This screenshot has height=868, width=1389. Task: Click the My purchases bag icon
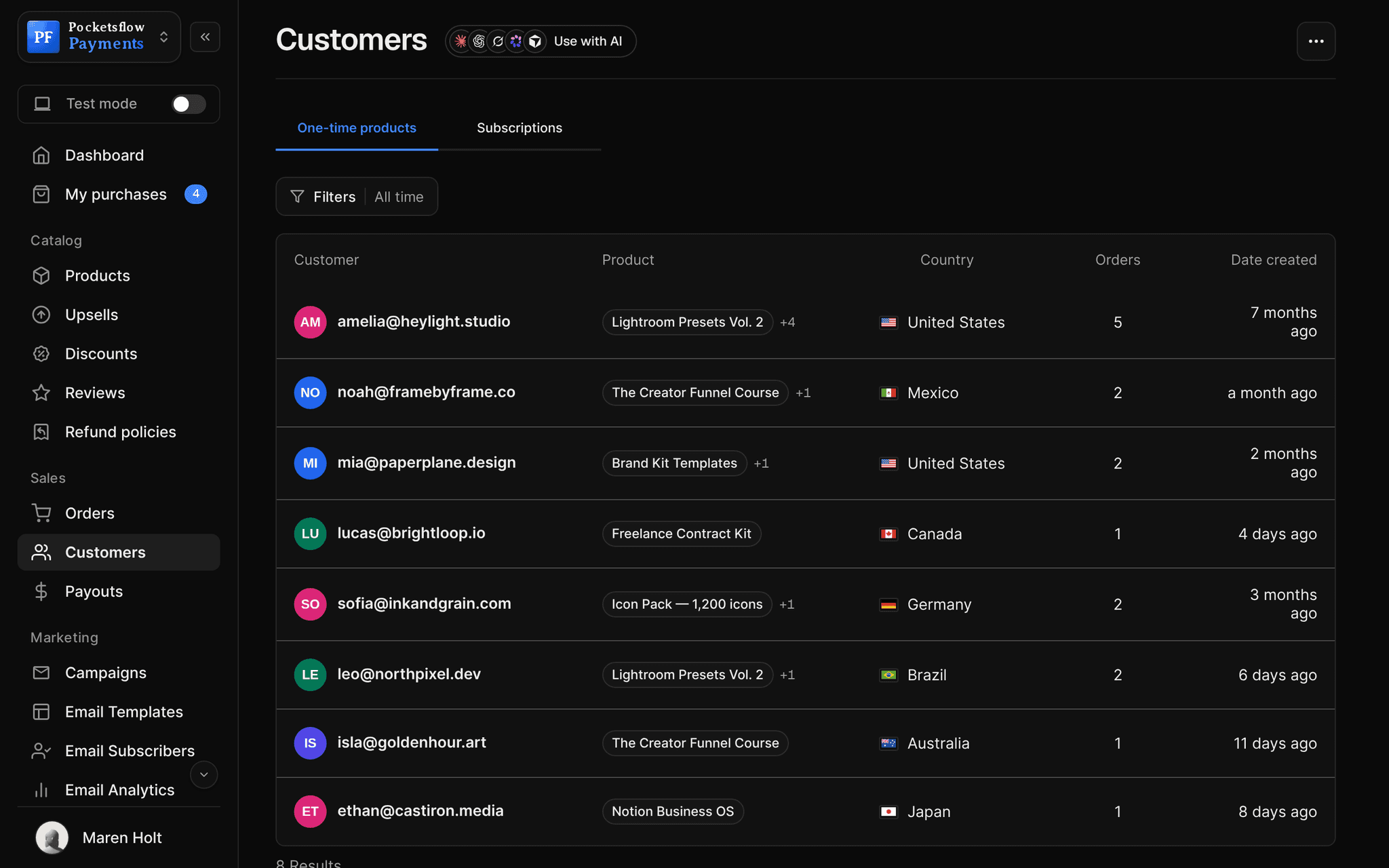pos(41,194)
